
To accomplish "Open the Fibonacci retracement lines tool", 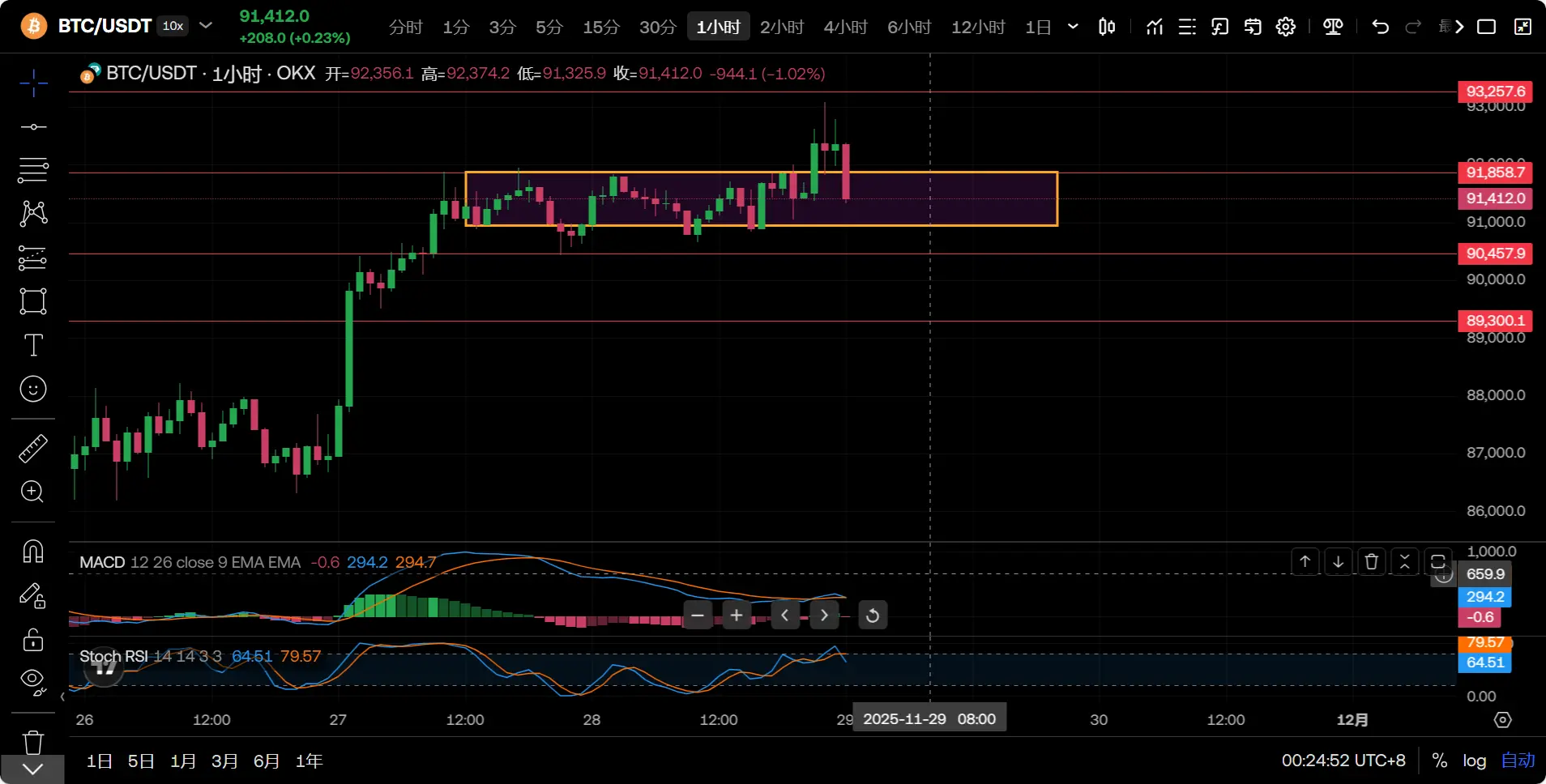I will pos(33,170).
